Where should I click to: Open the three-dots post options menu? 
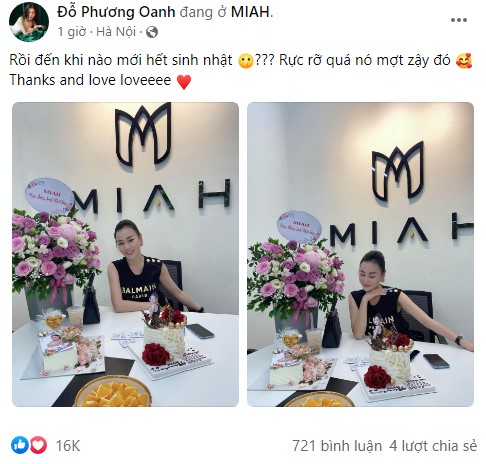[459, 20]
